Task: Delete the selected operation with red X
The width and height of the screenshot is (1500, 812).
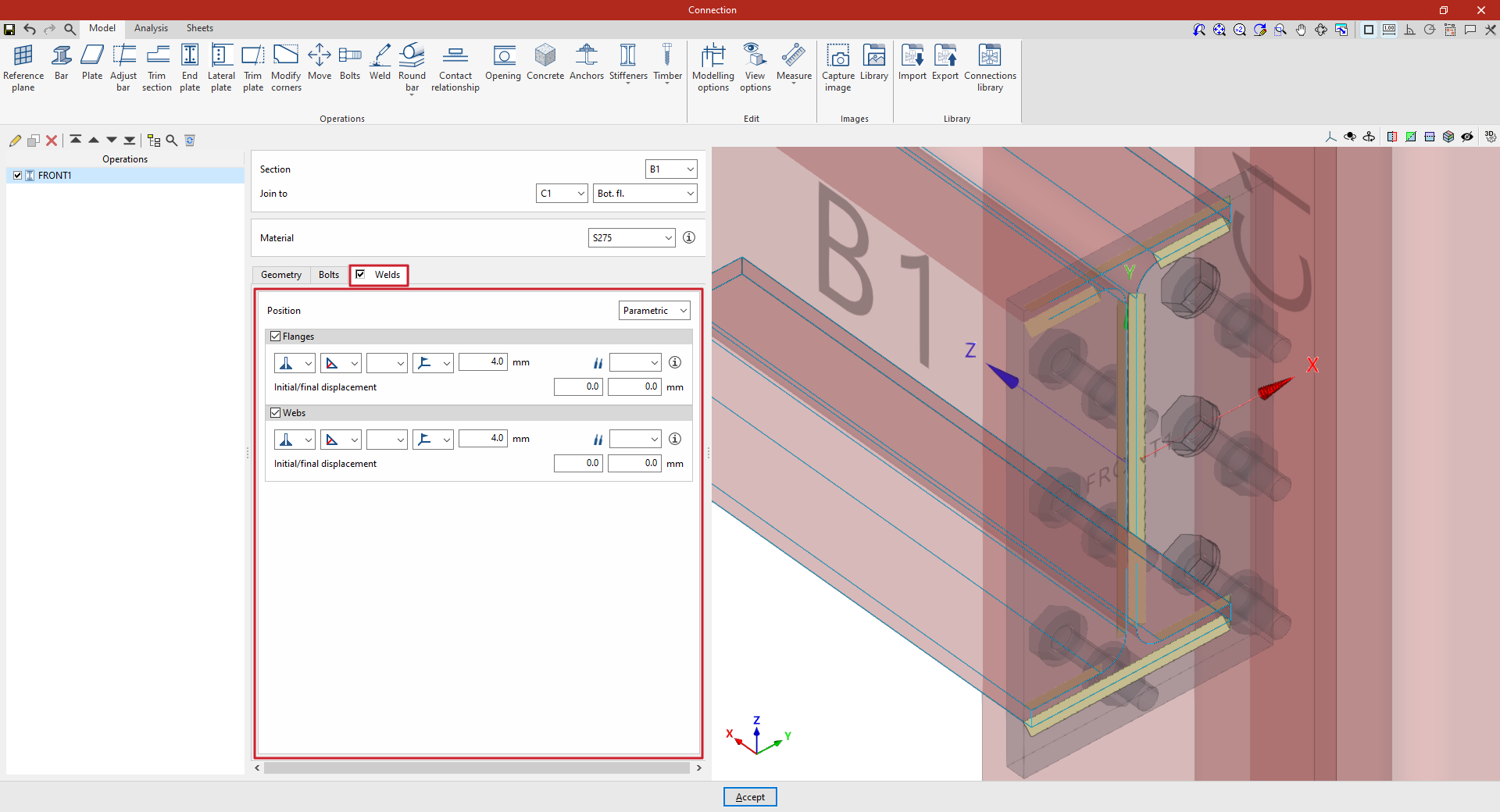Action: point(52,141)
